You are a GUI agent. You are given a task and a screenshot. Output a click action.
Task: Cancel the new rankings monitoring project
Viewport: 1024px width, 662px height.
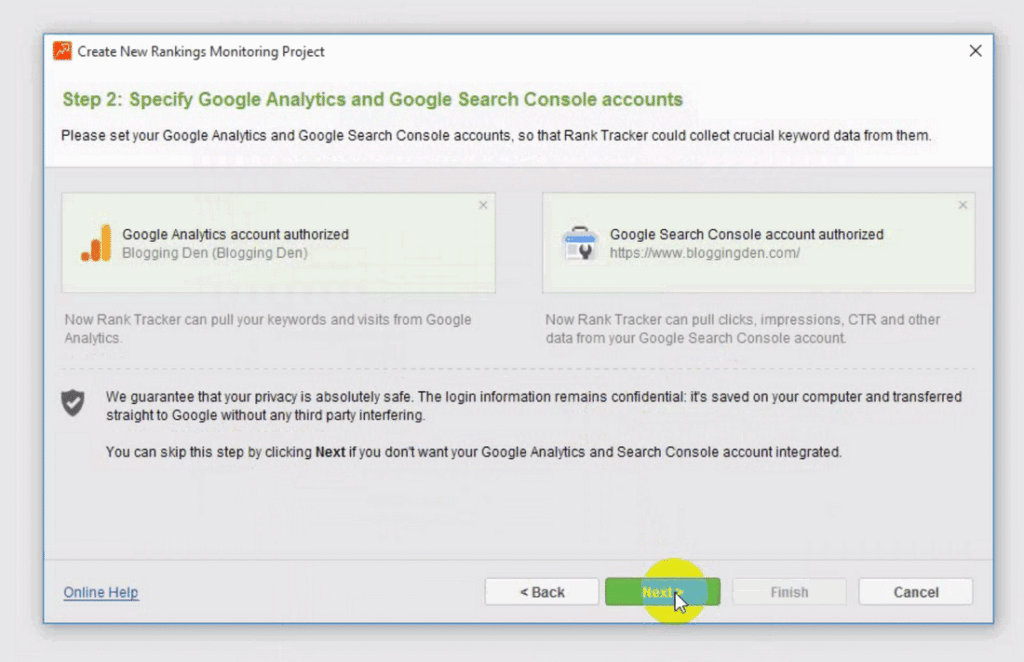point(915,591)
